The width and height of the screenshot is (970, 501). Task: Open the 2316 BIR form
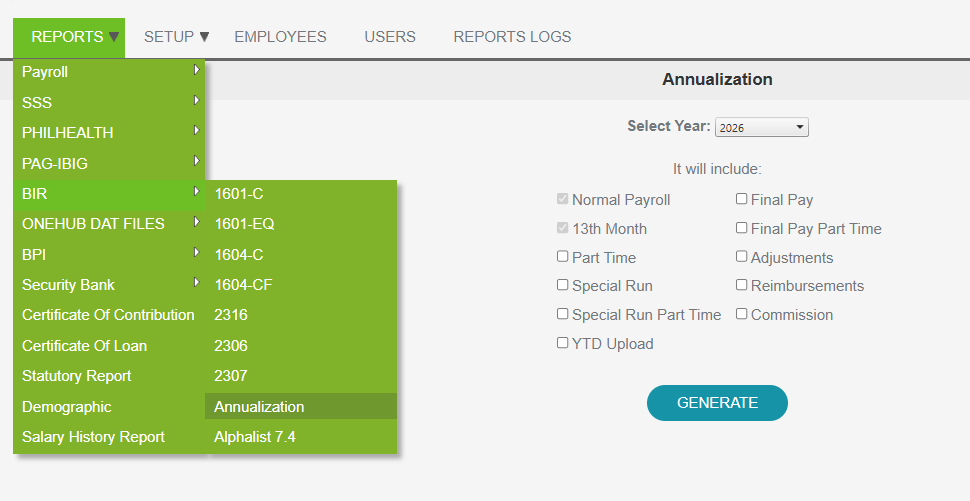tap(231, 315)
